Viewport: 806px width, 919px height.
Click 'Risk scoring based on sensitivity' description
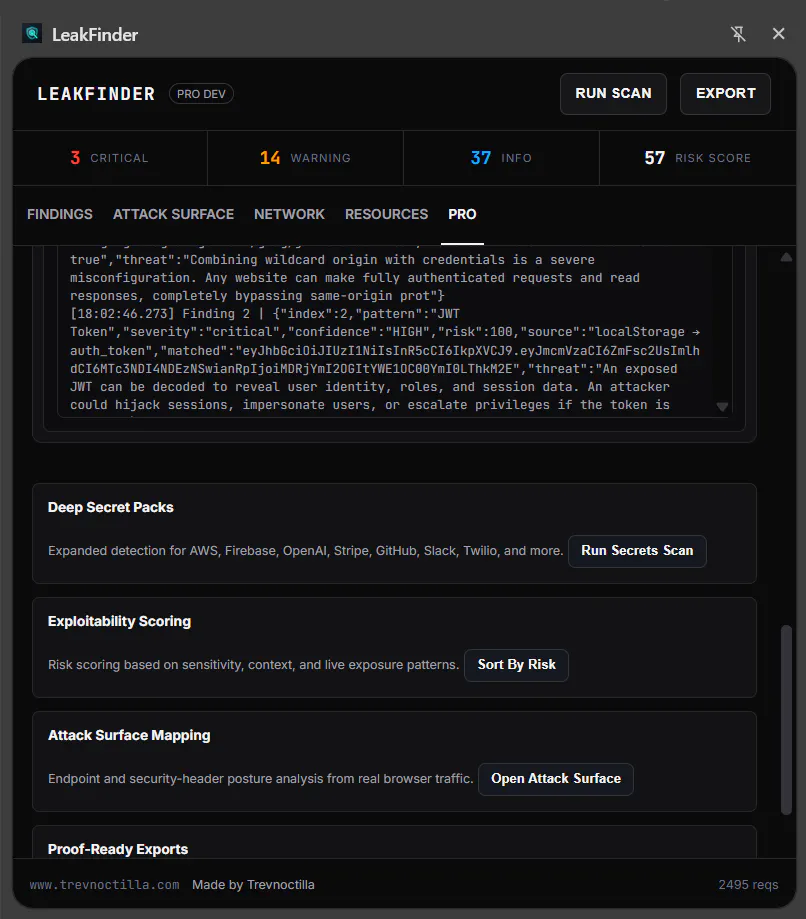click(x=253, y=665)
